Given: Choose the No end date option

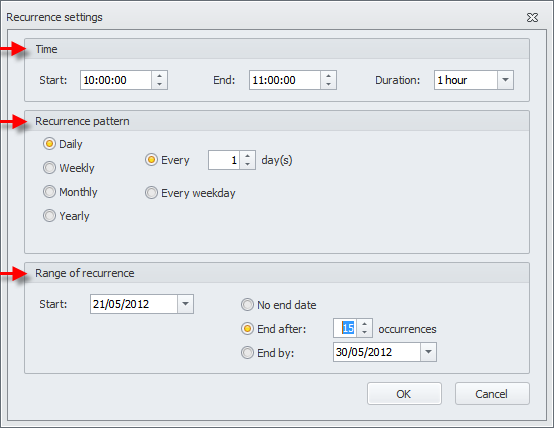Looking at the screenshot, I should click(x=247, y=304).
